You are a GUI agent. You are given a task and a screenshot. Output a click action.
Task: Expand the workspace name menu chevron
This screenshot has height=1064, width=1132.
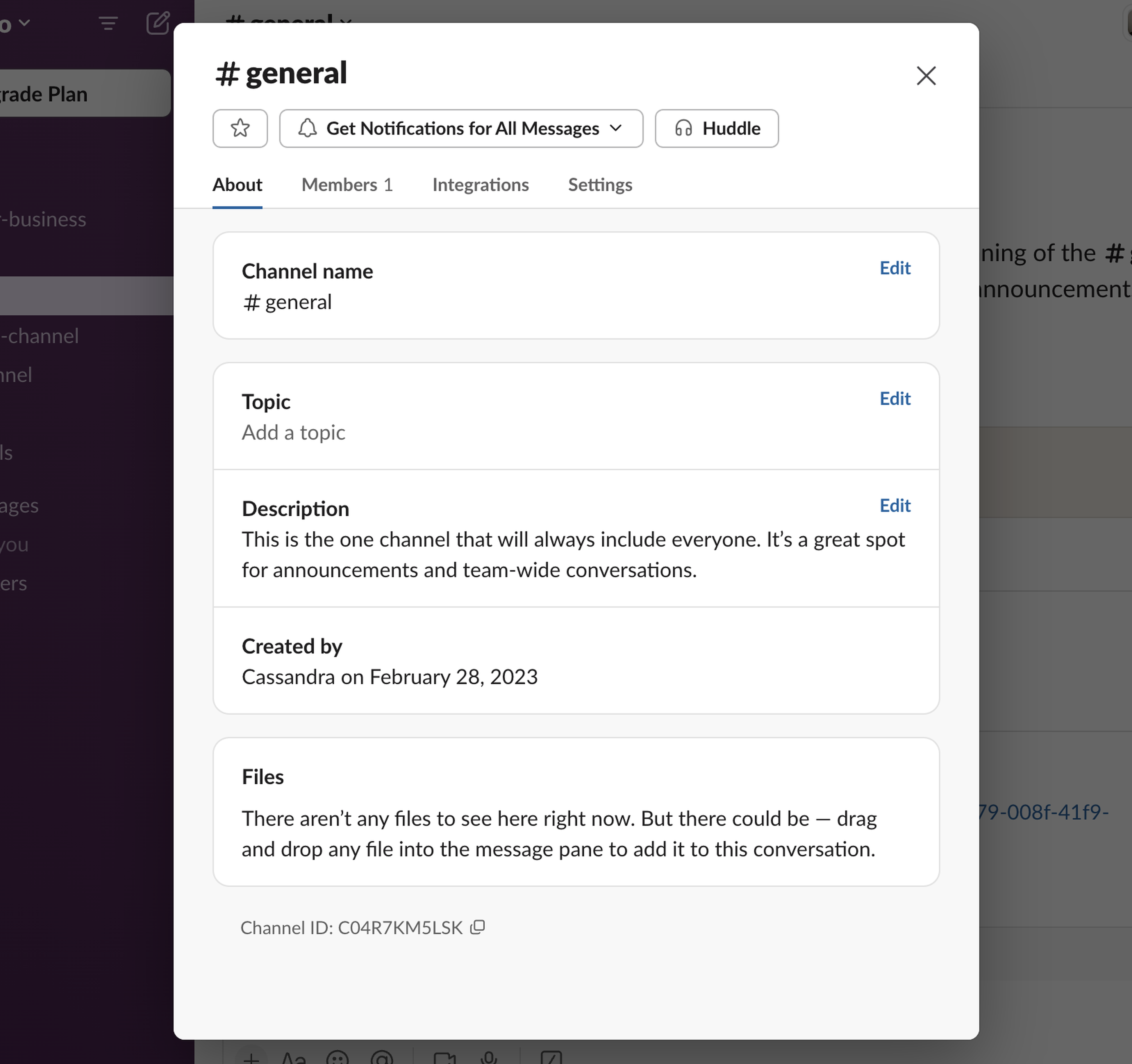pyautogui.click(x=24, y=23)
